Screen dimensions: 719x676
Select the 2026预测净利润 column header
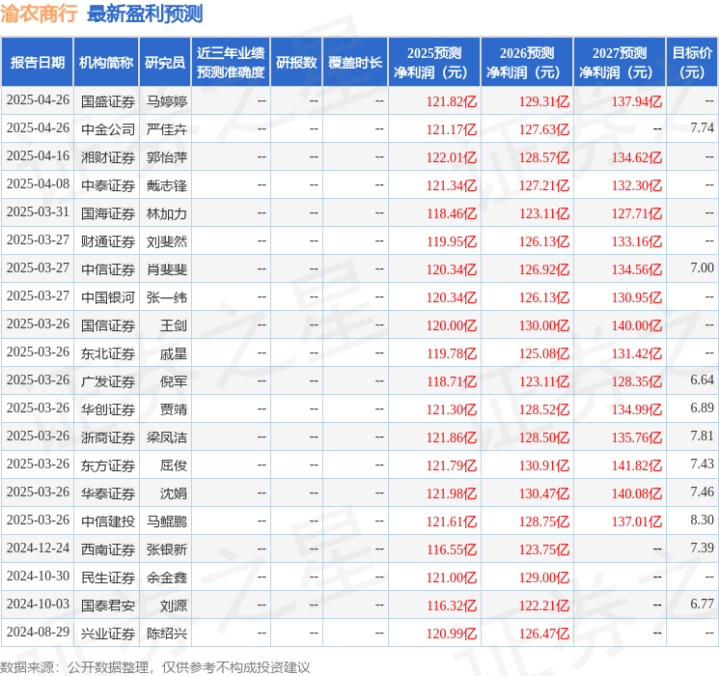click(x=527, y=62)
